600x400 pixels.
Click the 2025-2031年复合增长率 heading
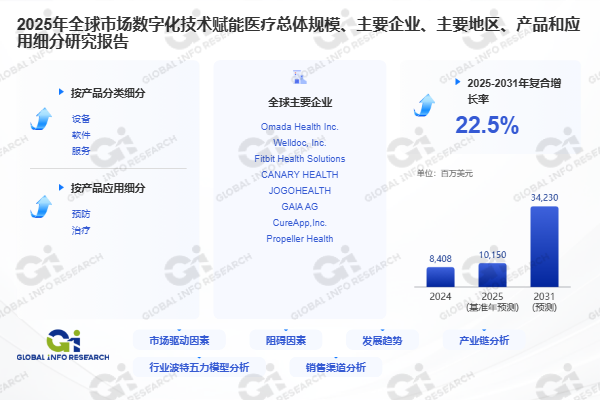tap(514, 91)
